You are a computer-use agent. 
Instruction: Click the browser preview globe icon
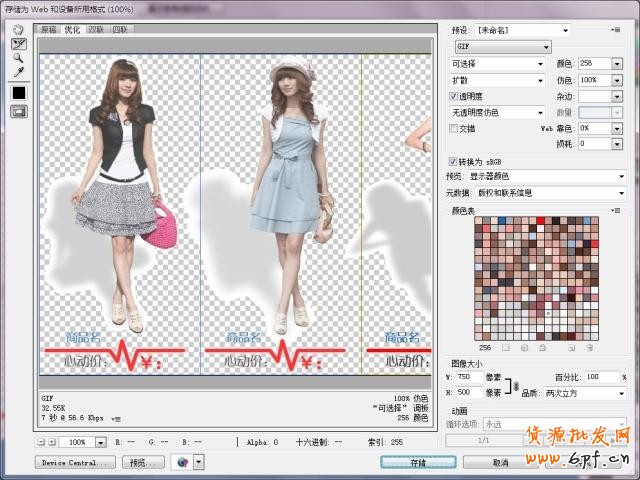(x=181, y=462)
